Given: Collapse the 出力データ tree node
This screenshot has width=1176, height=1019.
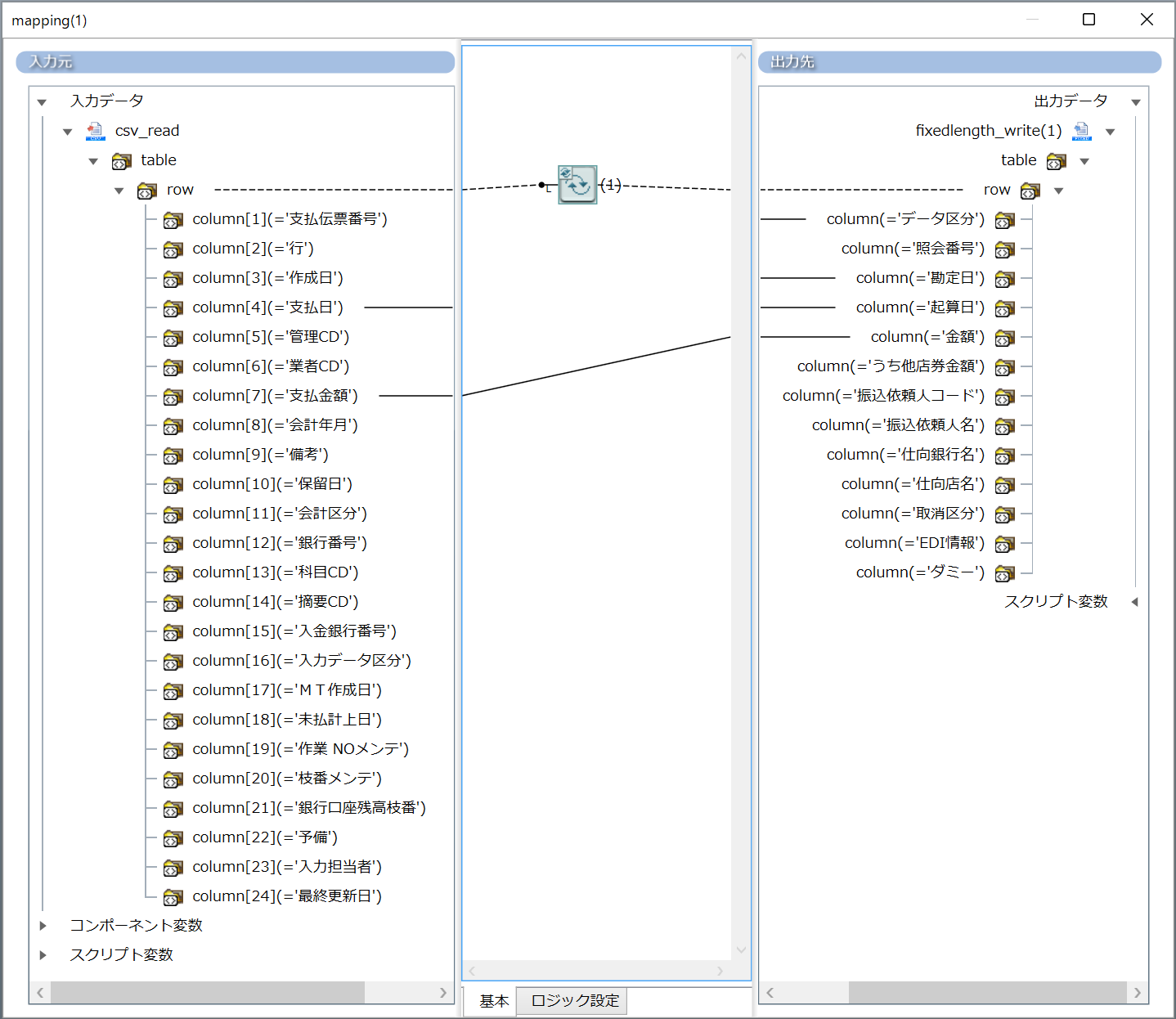Looking at the screenshot, I should tap(1136, 102).
